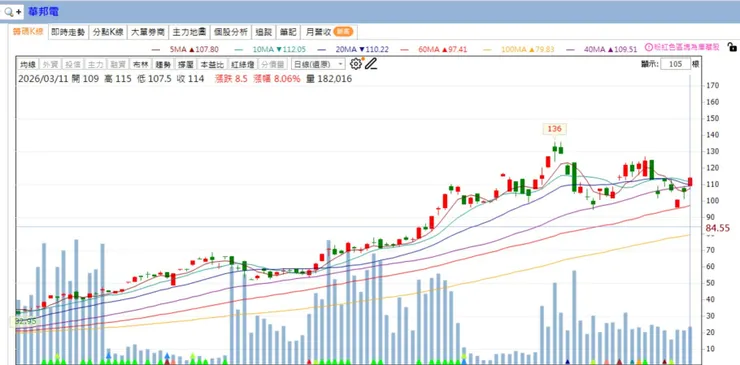This screenshot has width=740, height=365.
Task: Switch to the 大單券商 tab
Action: (148, 32)
